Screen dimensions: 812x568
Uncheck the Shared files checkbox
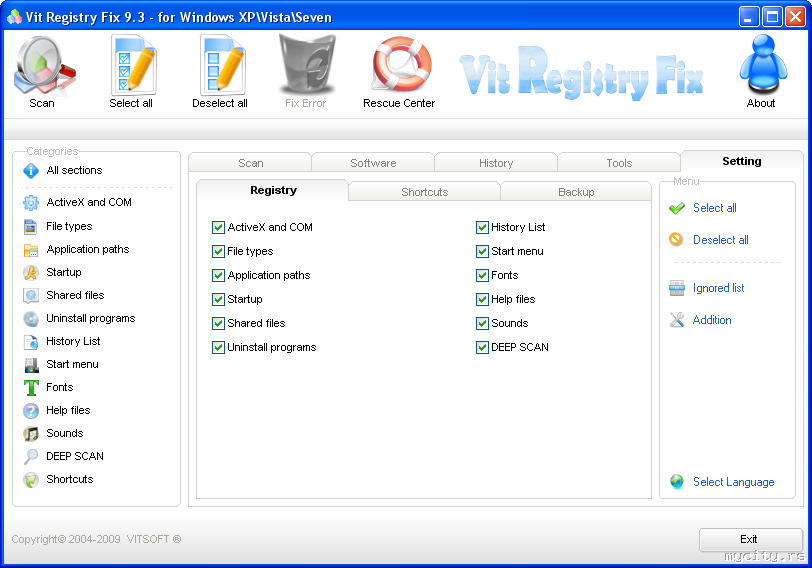218,324
